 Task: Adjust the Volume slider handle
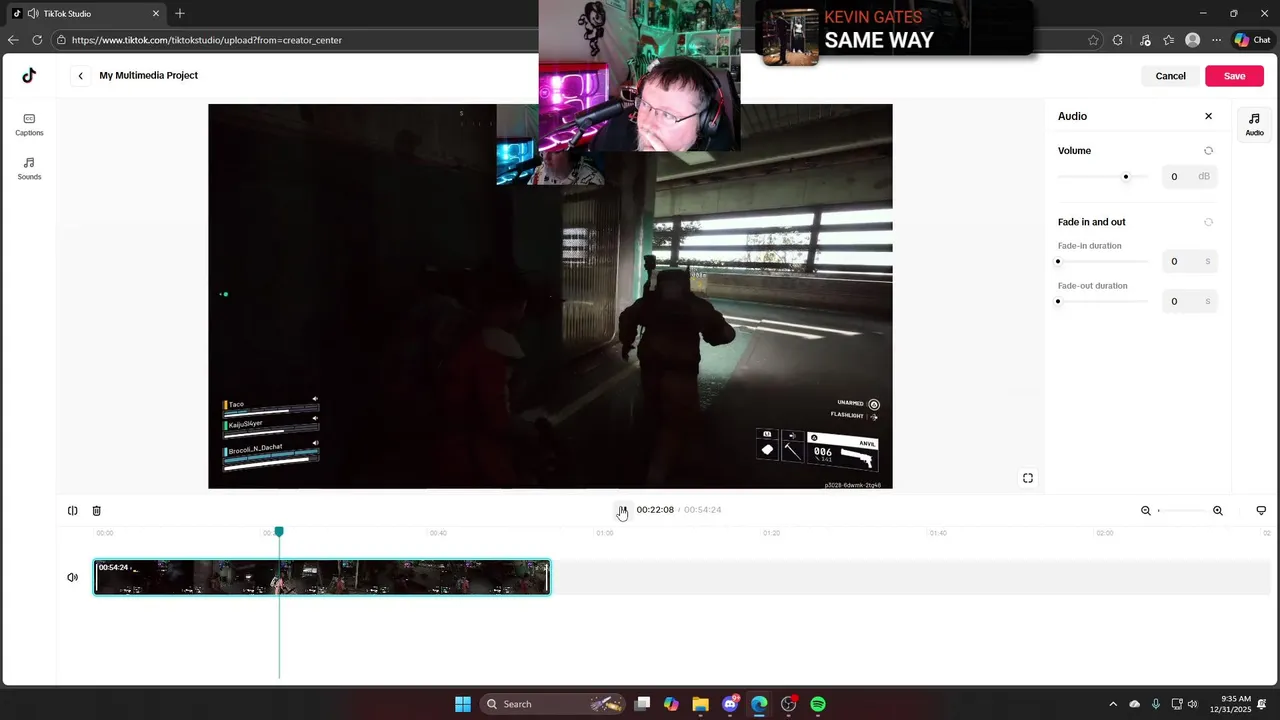[x=1126, y=177]
